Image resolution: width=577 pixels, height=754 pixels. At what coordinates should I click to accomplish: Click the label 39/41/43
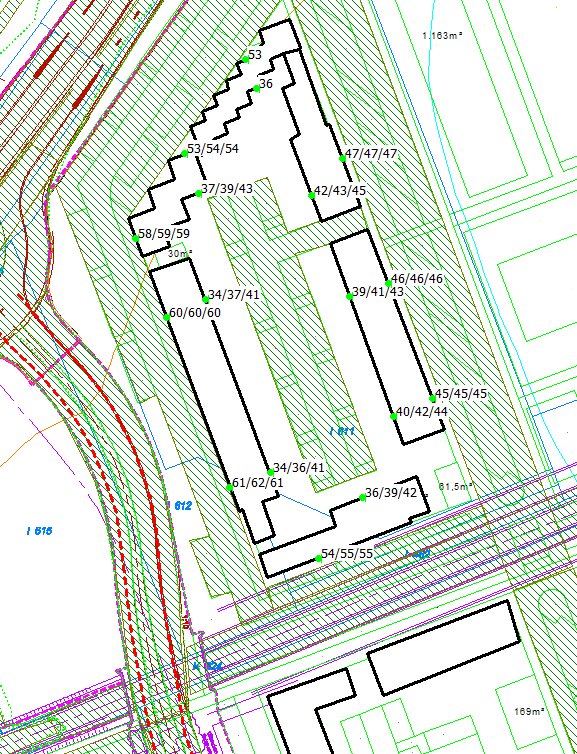[x=378, y=292]
